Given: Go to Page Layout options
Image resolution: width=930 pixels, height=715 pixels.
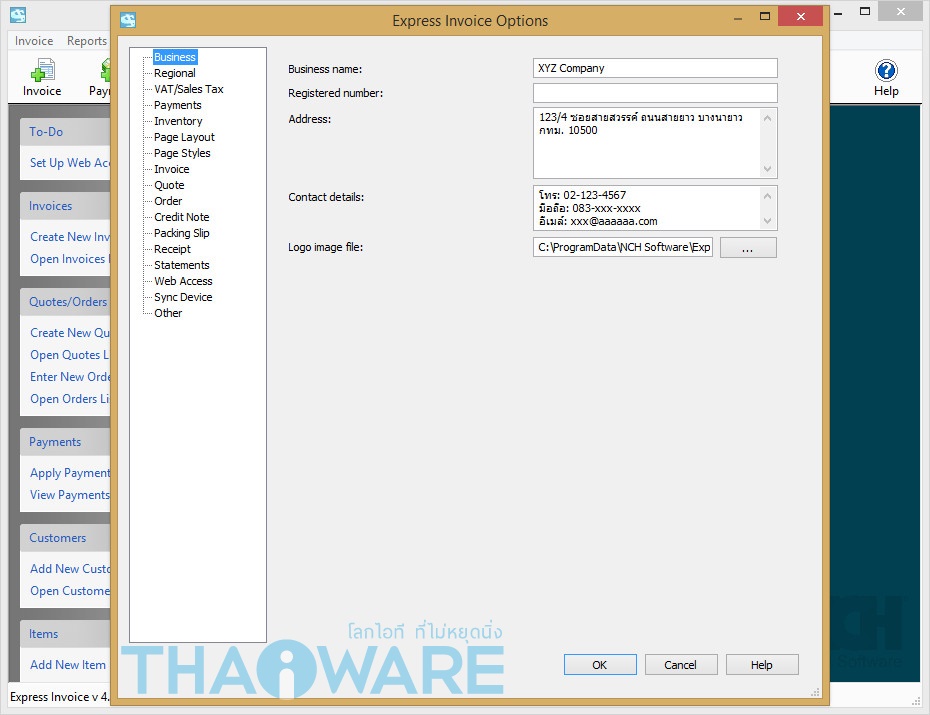Looking at the screenshot, I should 184,137.
